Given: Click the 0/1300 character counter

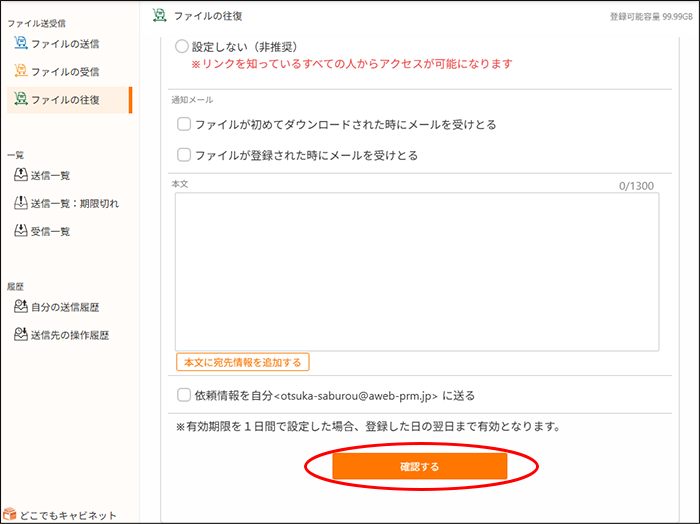Looking at the screenshot, I should click(x=636, y=186).
